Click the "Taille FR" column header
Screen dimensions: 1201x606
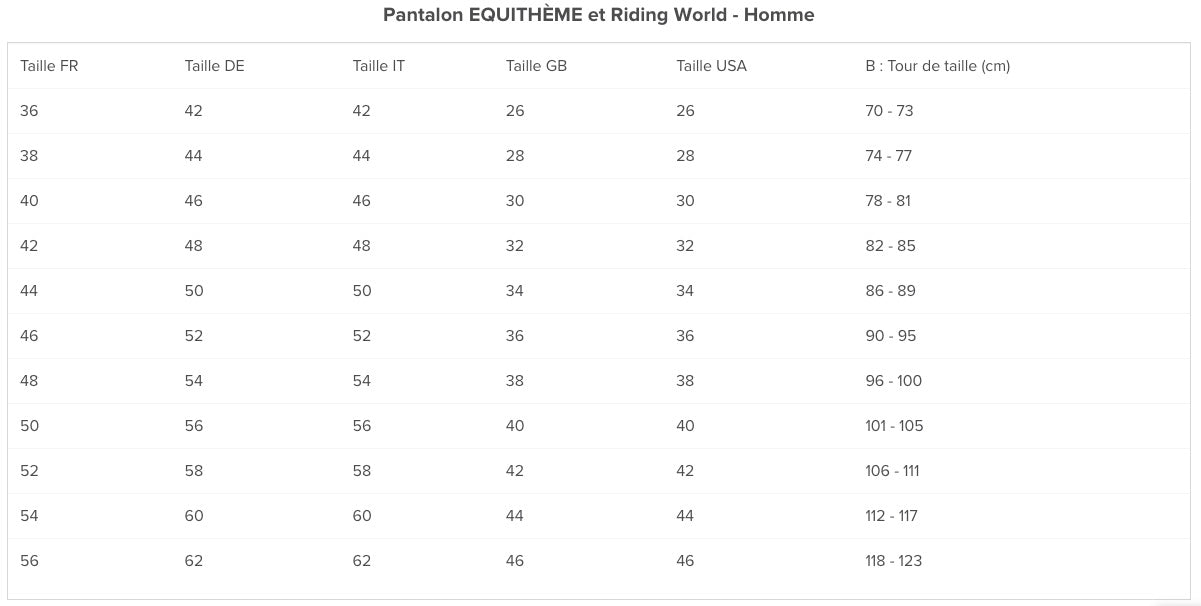49,66
